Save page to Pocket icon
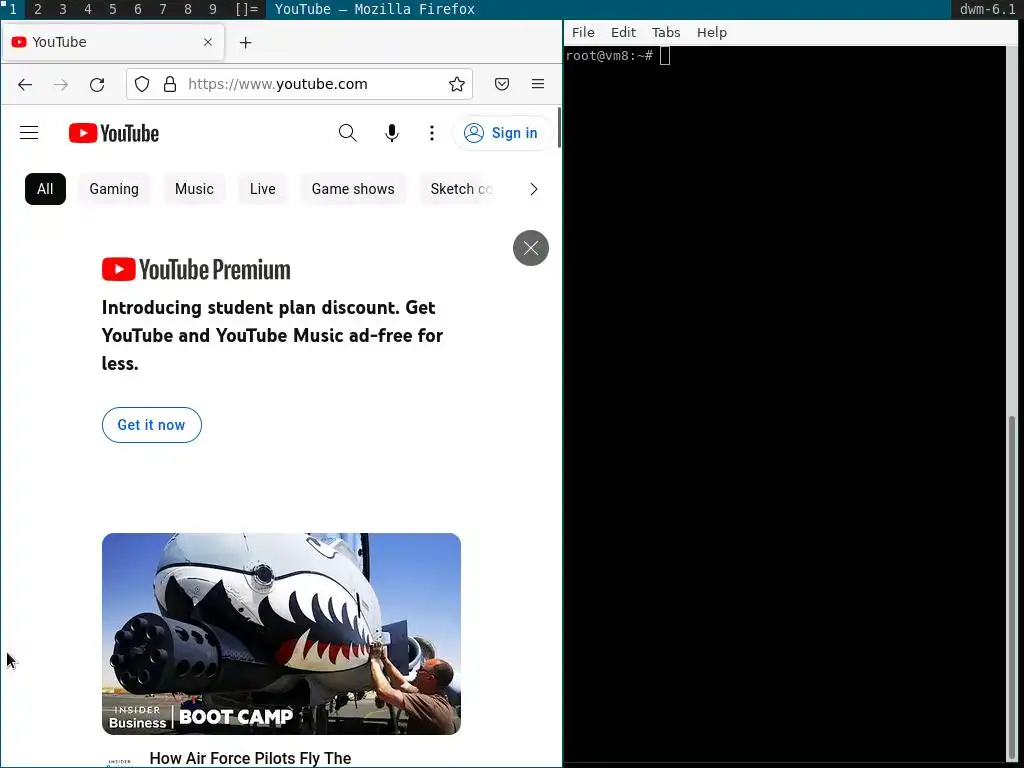Image resolution: width=1024 pixels, height=768 pixels. point(502,84)
